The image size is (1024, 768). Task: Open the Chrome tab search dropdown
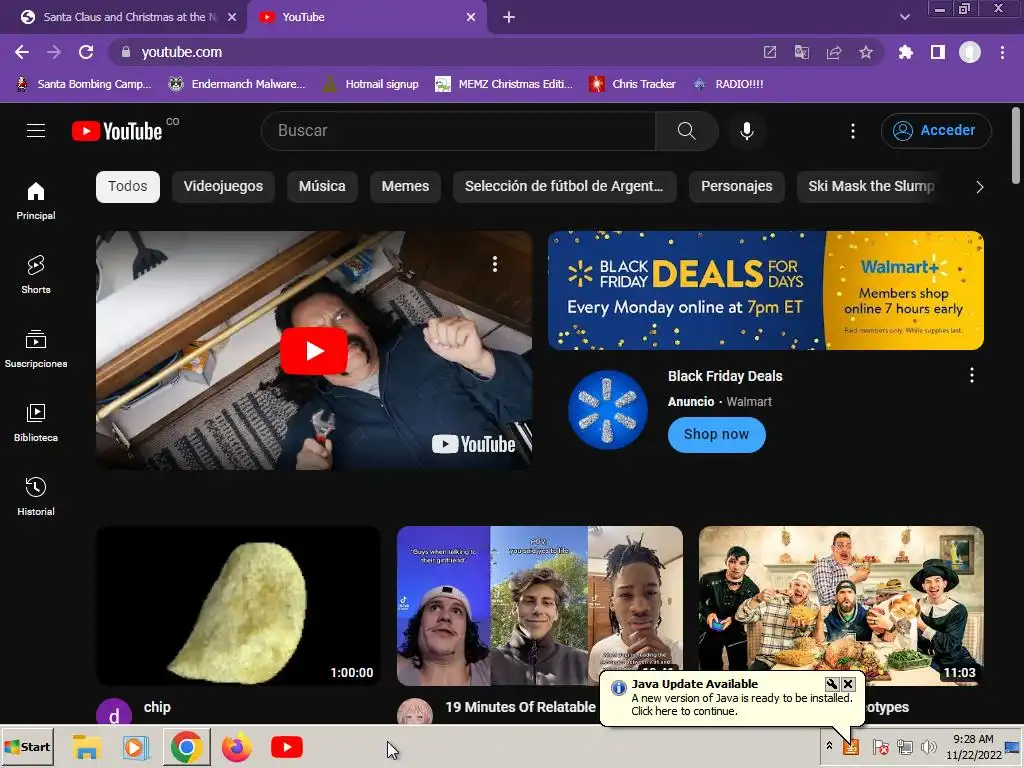904,17
